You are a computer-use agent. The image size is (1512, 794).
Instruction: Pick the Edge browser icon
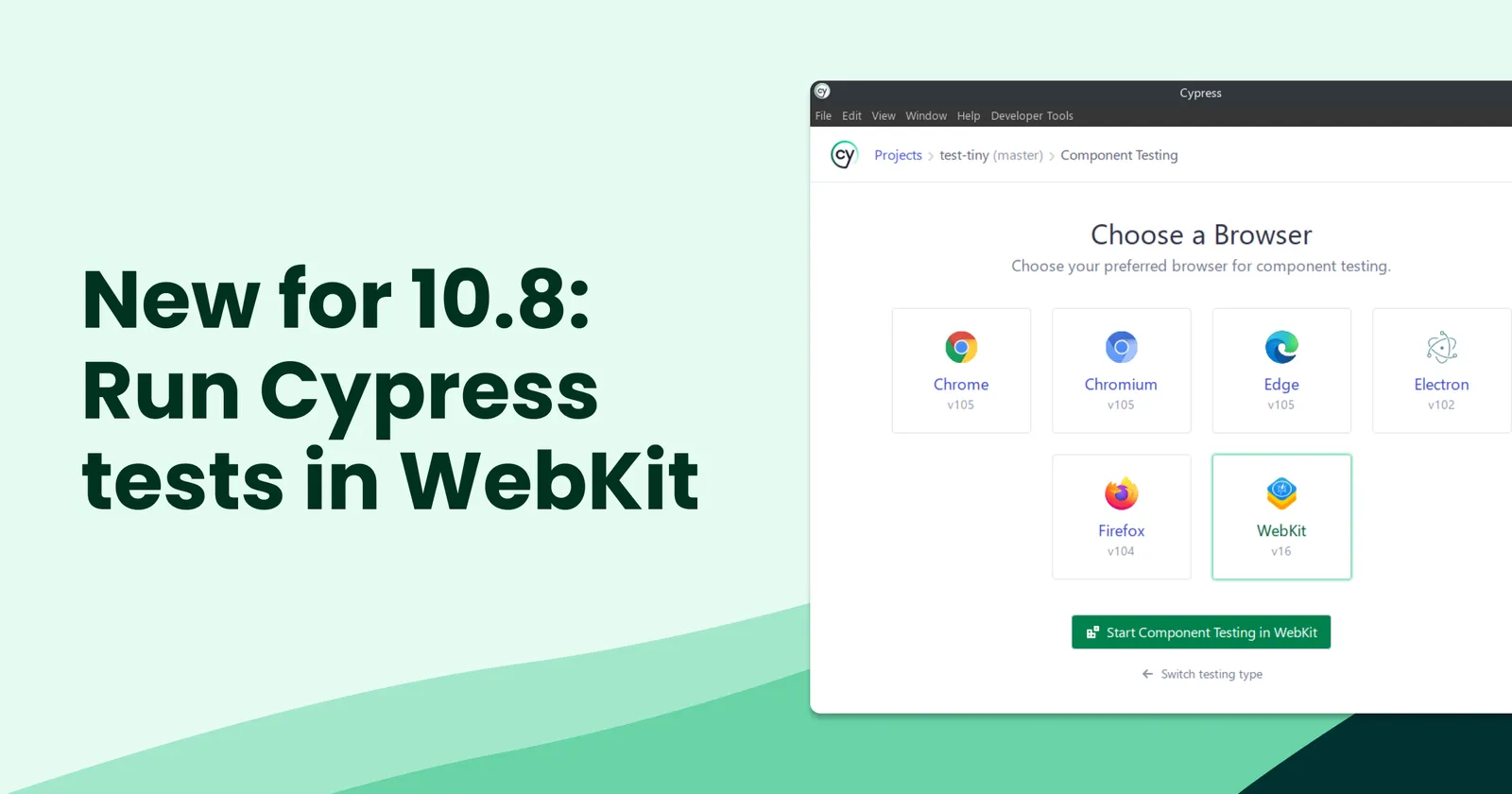coord(1281,348)
